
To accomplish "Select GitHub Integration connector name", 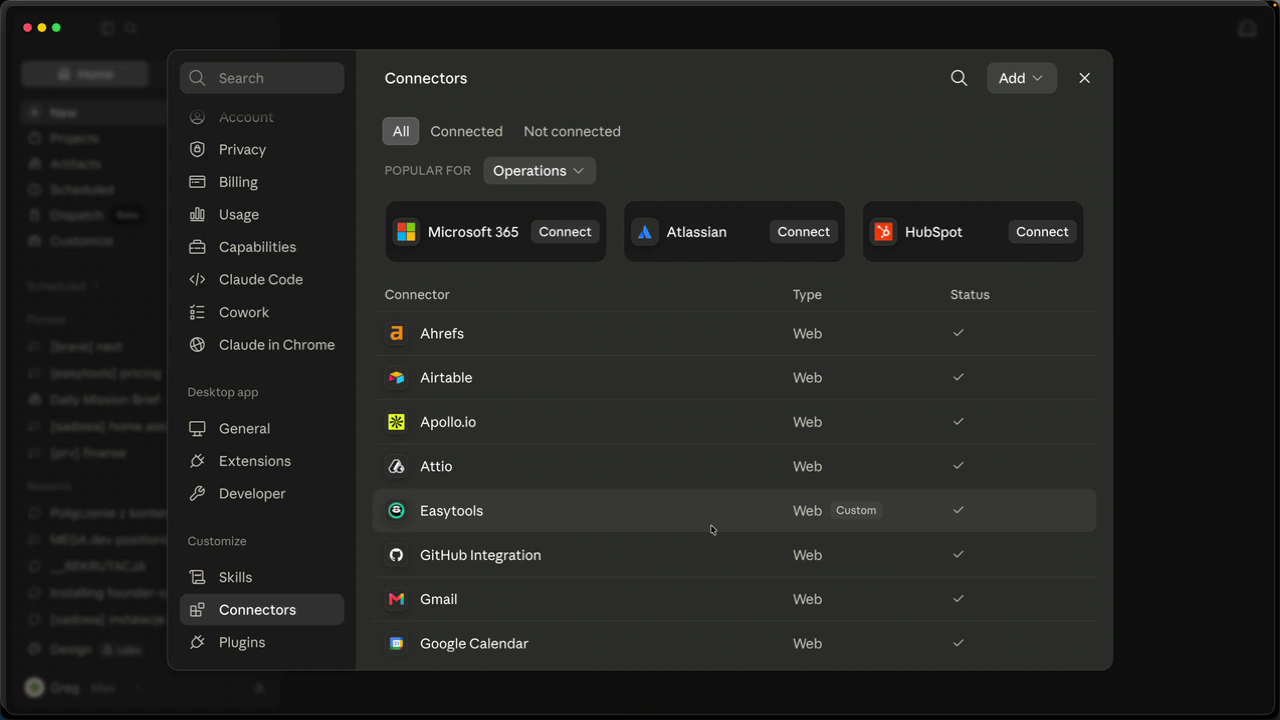I will click(480, 555).
